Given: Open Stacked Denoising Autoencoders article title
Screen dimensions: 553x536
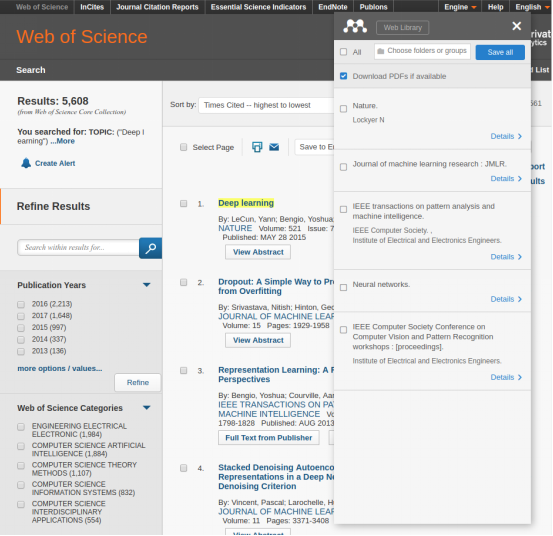Looking at the screenshot, I should tap(276, 477).
